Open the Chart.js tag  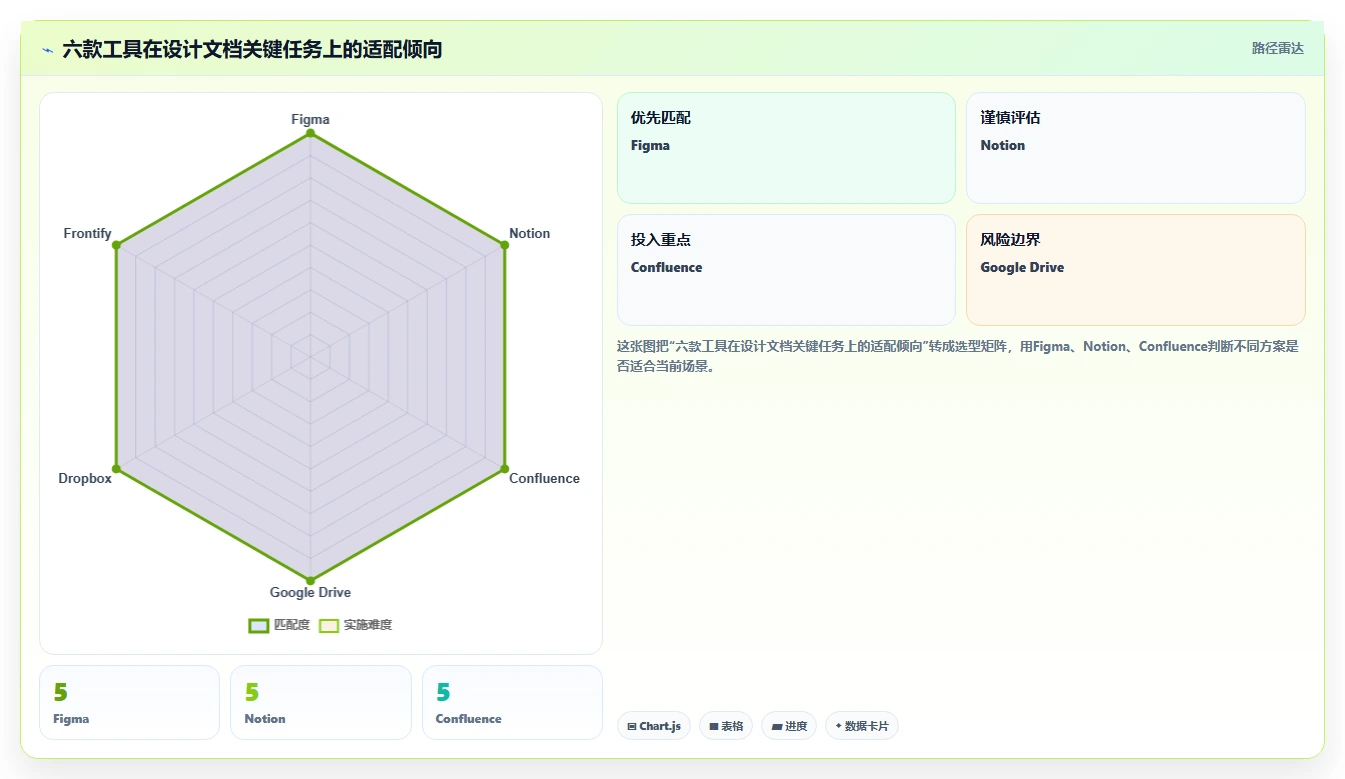point(654,726)
